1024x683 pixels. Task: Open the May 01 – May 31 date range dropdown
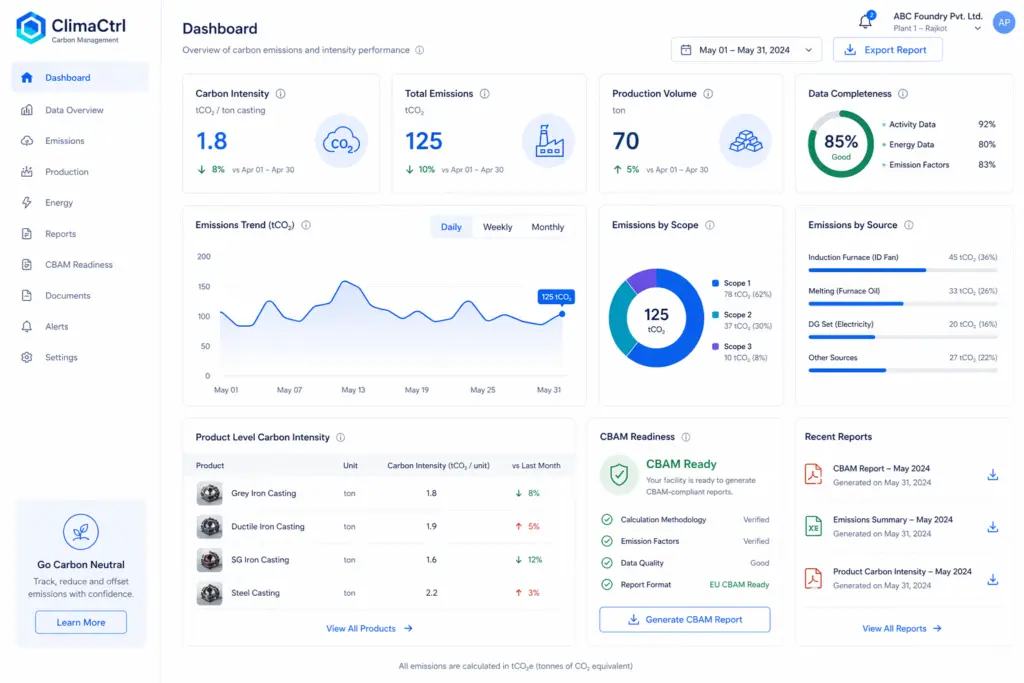pyautogui.click(x=746, y=50)
